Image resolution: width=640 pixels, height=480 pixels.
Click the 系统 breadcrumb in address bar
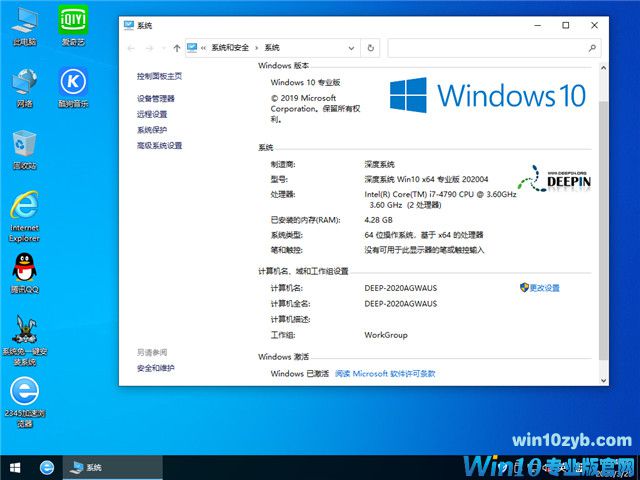click(272, 48)
